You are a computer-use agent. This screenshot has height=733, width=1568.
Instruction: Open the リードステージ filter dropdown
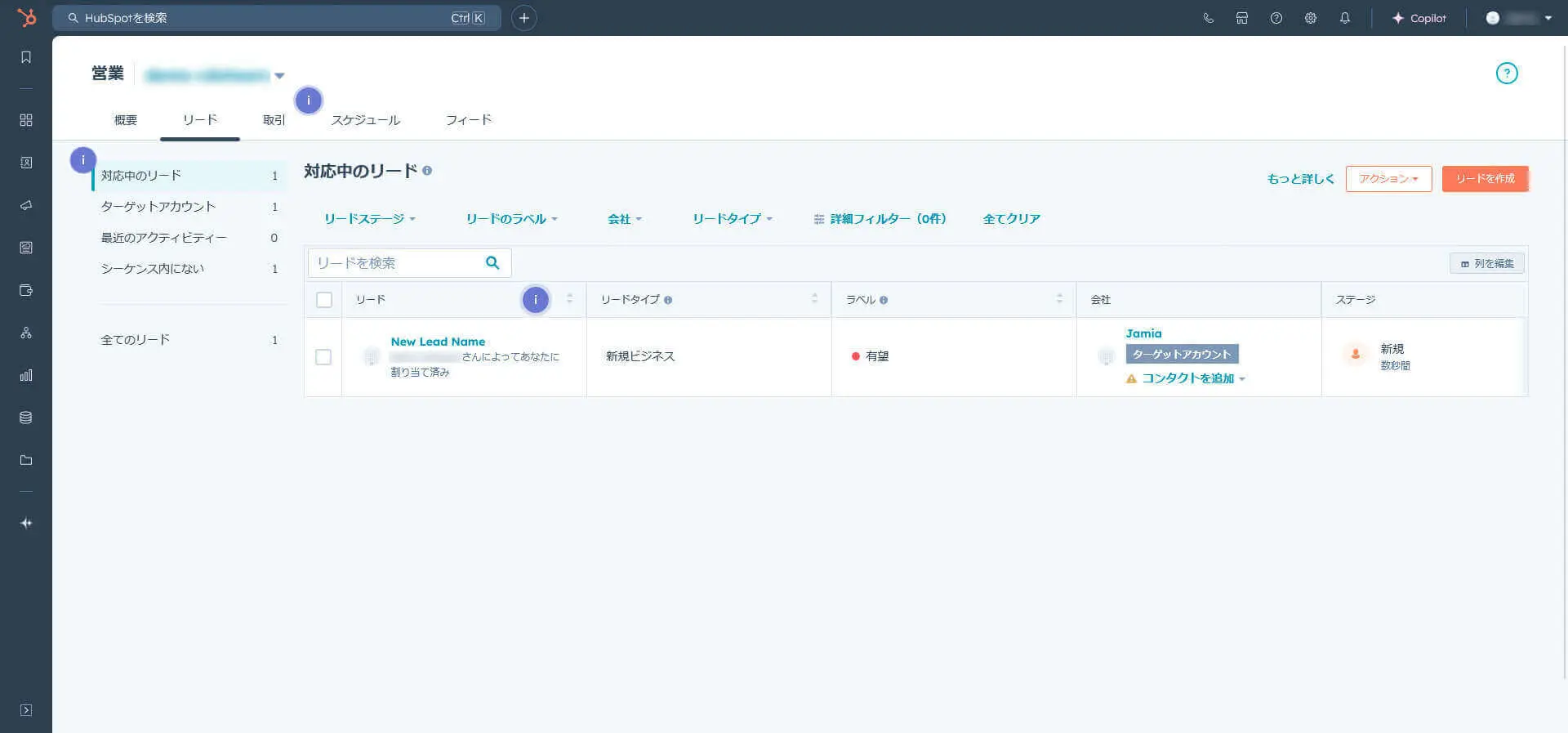(370, 219)
